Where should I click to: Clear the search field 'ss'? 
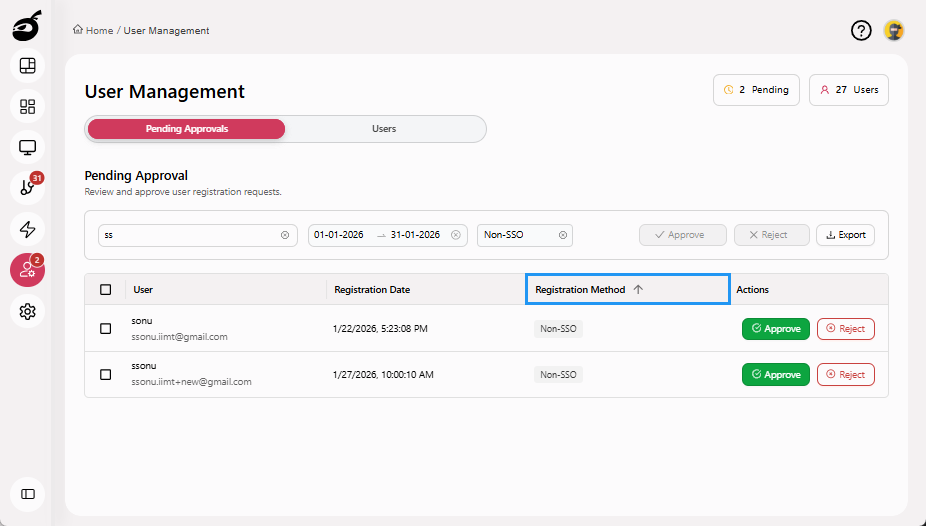[285, 235]
